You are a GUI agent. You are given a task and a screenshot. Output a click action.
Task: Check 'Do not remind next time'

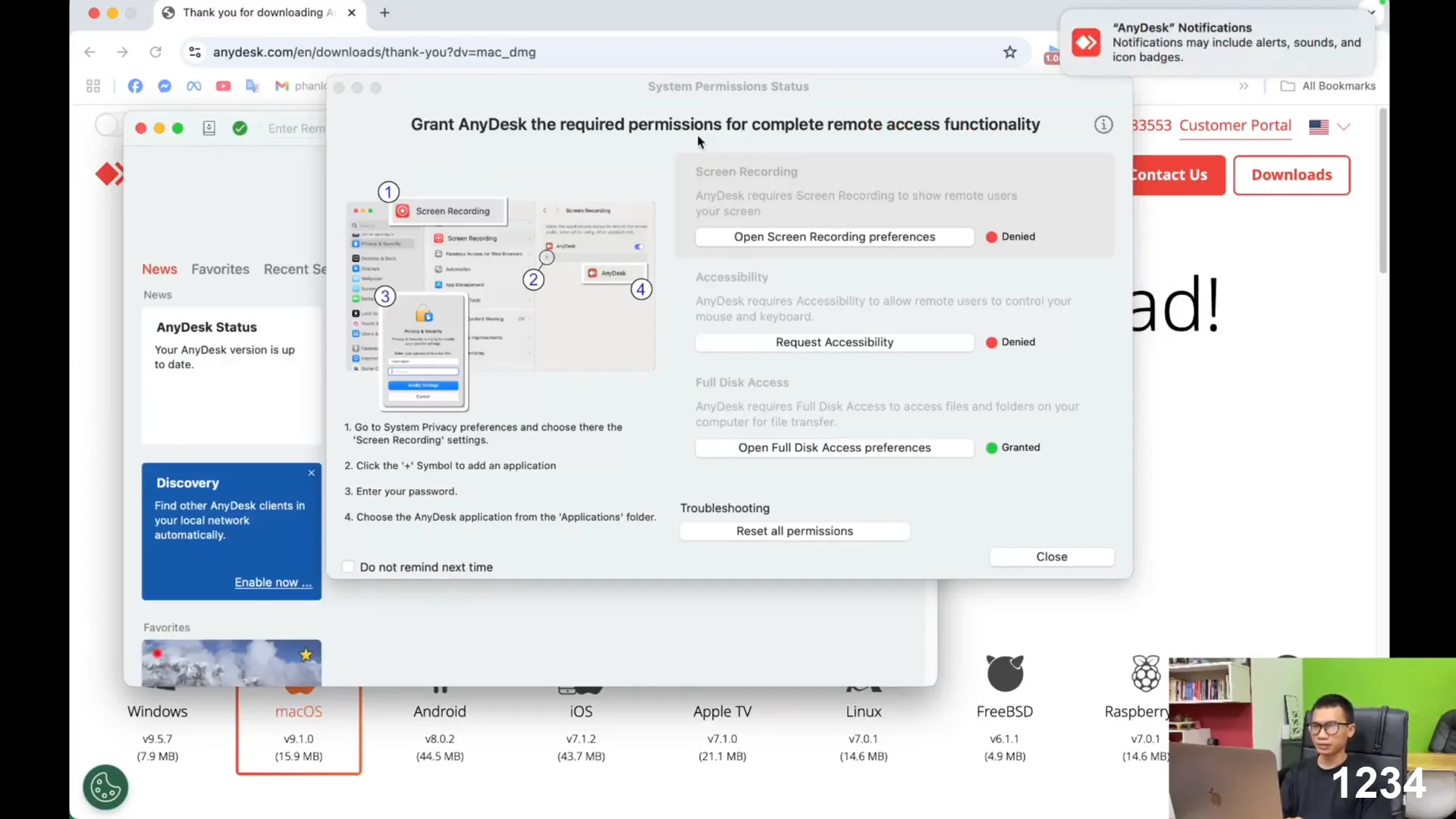click(x=348, y=566)
